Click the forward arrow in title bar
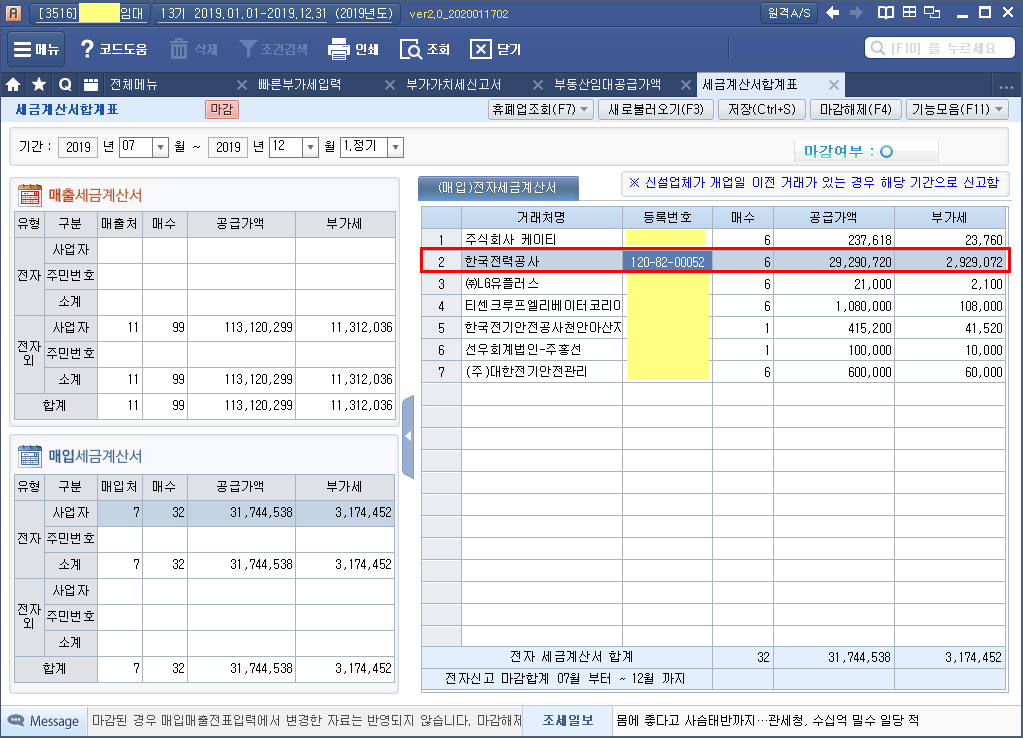The image size is (1023, 738). tap(857, 12)
